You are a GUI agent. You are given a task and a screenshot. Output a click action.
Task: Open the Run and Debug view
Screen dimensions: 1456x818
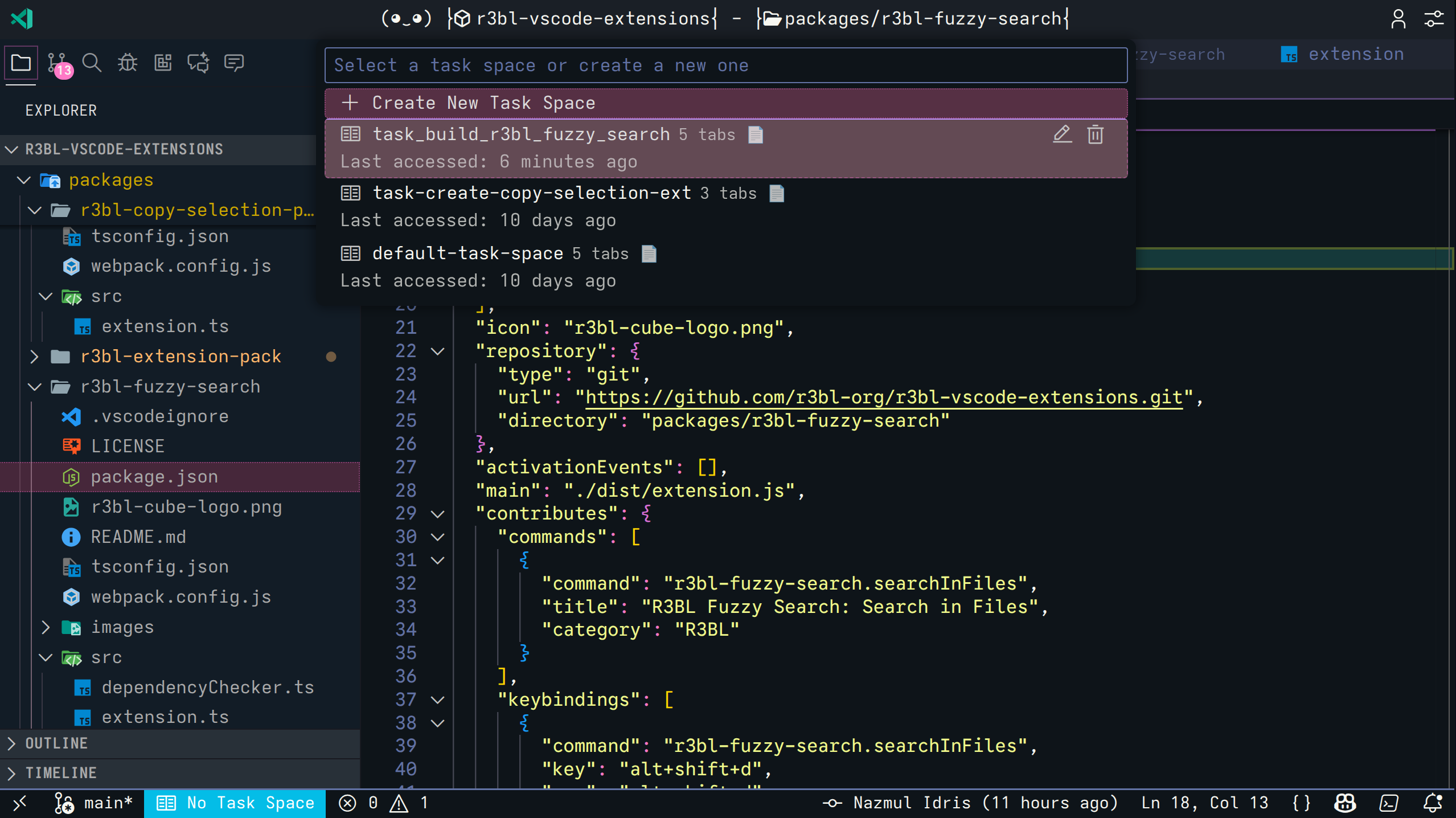(126, 62)
